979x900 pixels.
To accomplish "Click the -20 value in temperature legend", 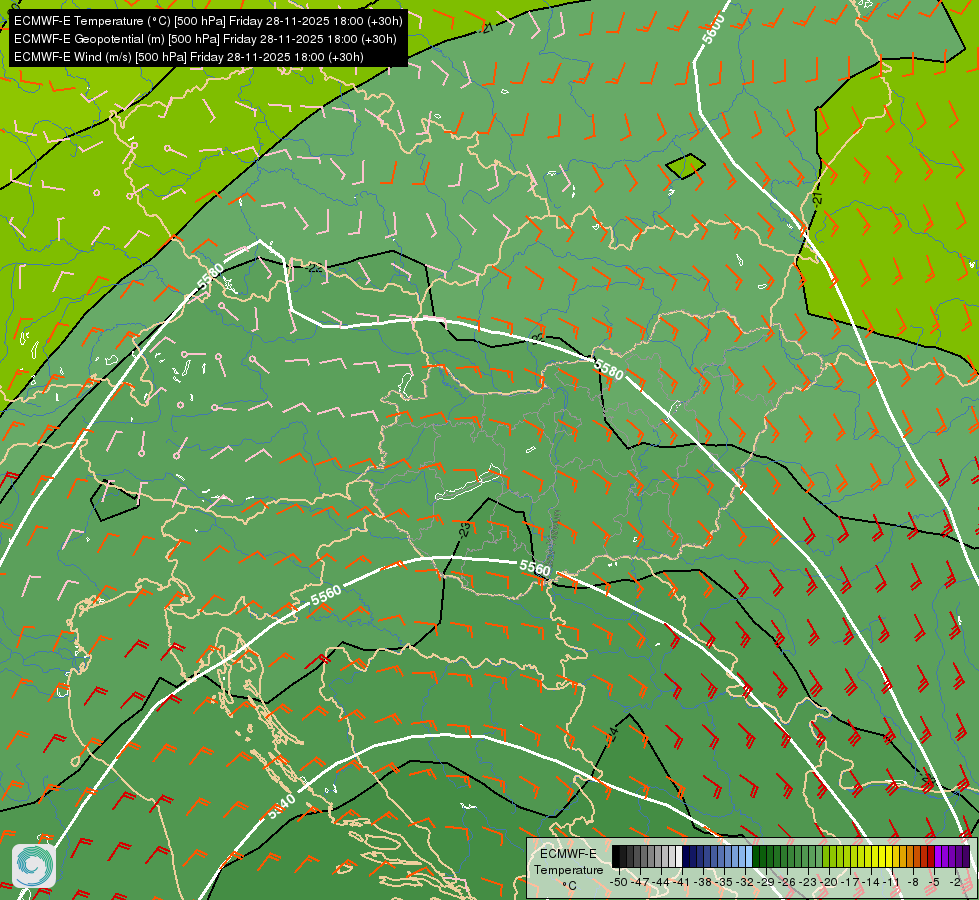I will 829,882.
